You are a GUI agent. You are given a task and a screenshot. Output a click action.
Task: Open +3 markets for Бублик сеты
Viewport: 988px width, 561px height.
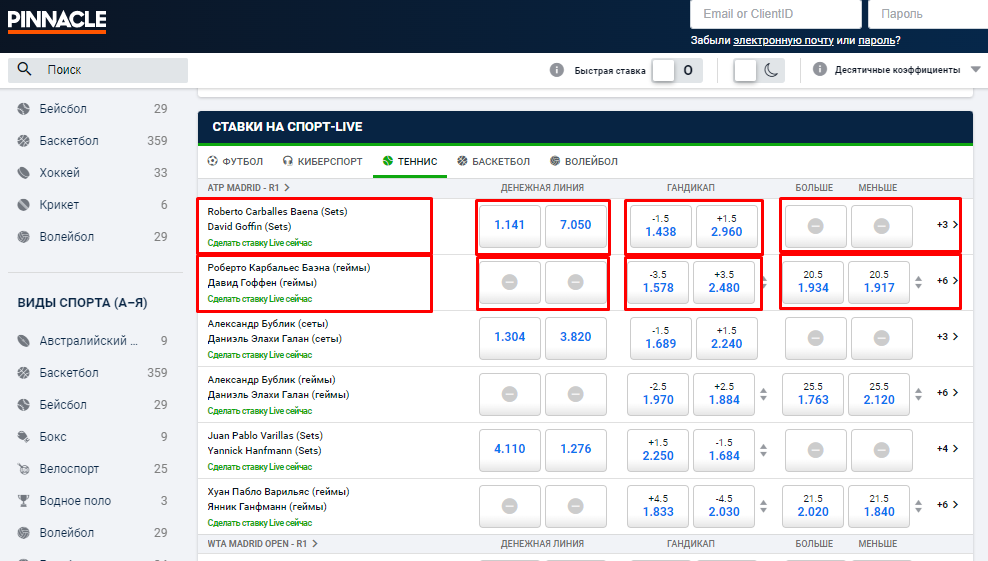(x=947, y=337)
